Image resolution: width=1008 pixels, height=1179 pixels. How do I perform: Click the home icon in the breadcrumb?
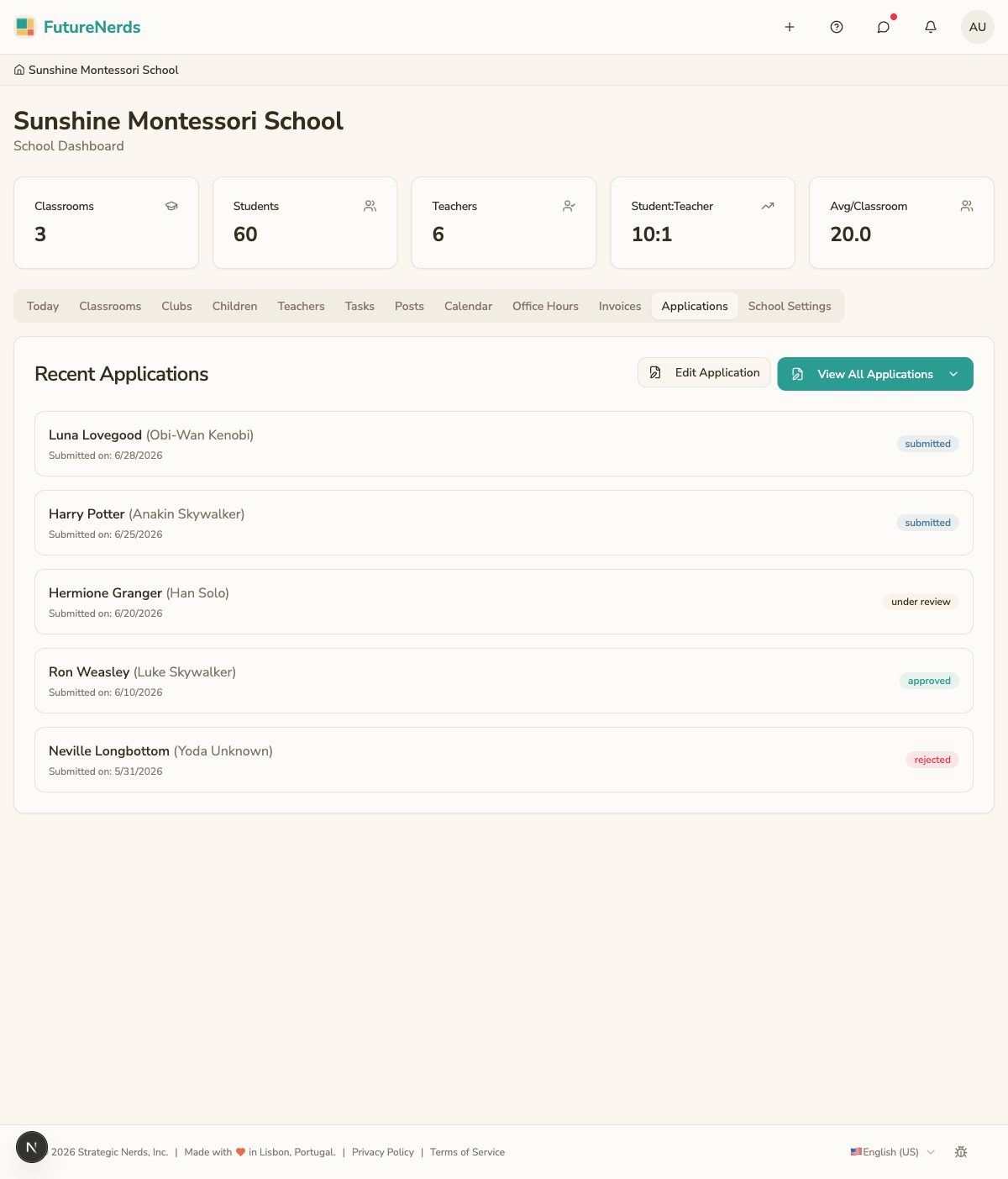[19, 70]
